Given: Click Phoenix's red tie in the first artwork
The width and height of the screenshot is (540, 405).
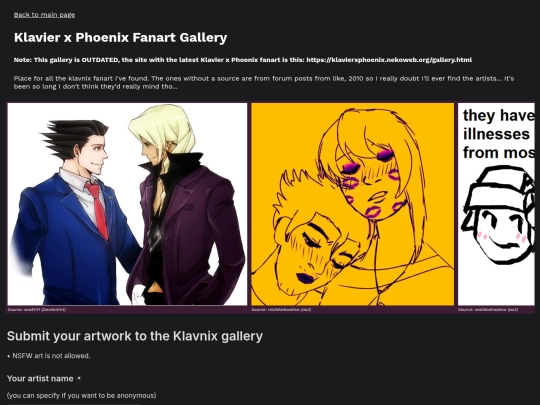Looking at the screenshot, I should (99, 211).
